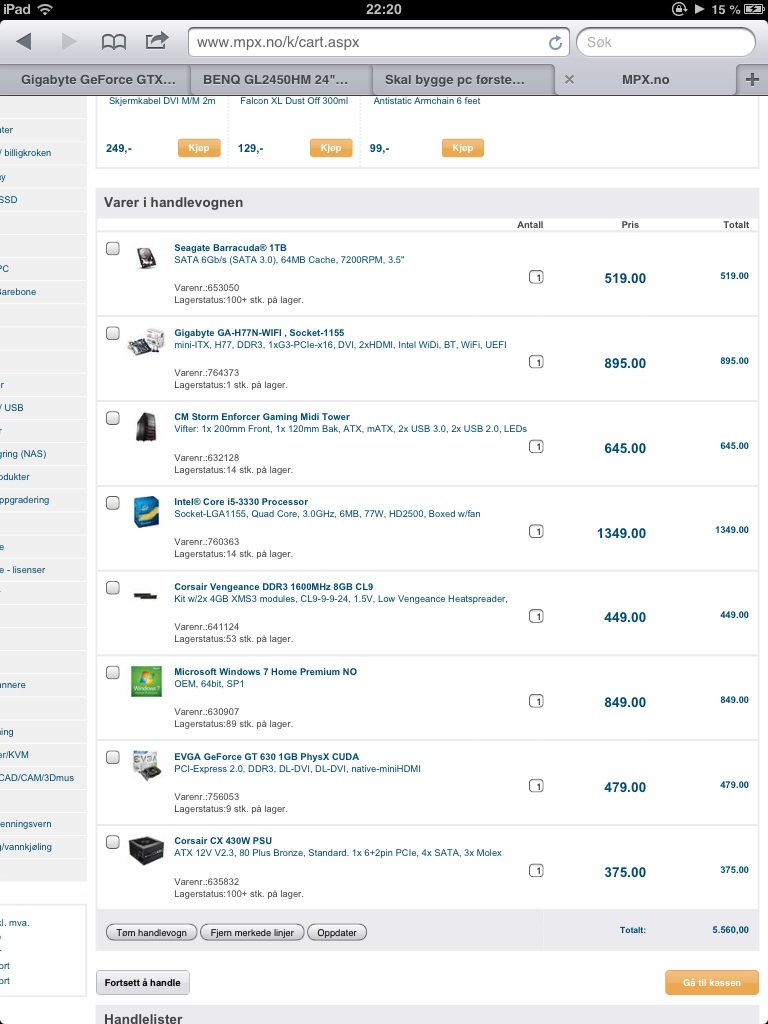Check the Windows 7 Home Premium row checkbox
Viewport: 768px width, 1024px height.
pyautogui.click(x=113, y=672)
